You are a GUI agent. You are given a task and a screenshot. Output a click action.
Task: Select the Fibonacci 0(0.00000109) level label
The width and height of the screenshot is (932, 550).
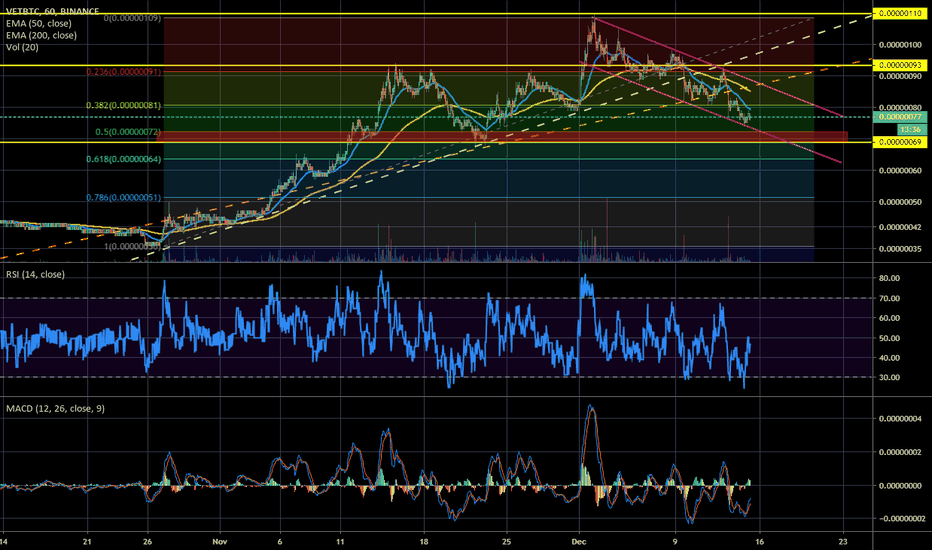(132, 18)
